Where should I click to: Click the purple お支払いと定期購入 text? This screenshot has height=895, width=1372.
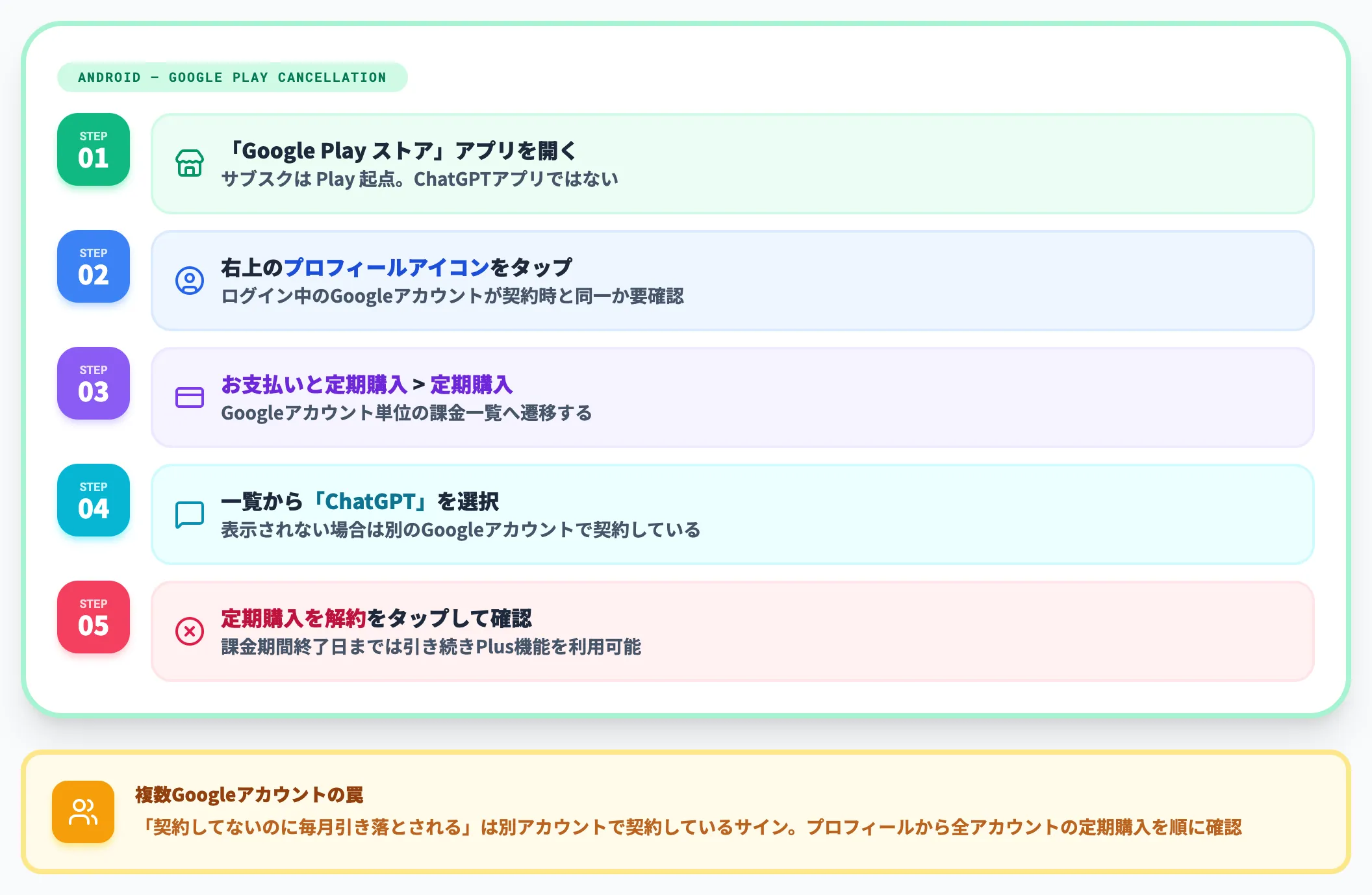[x=314, y=384]
